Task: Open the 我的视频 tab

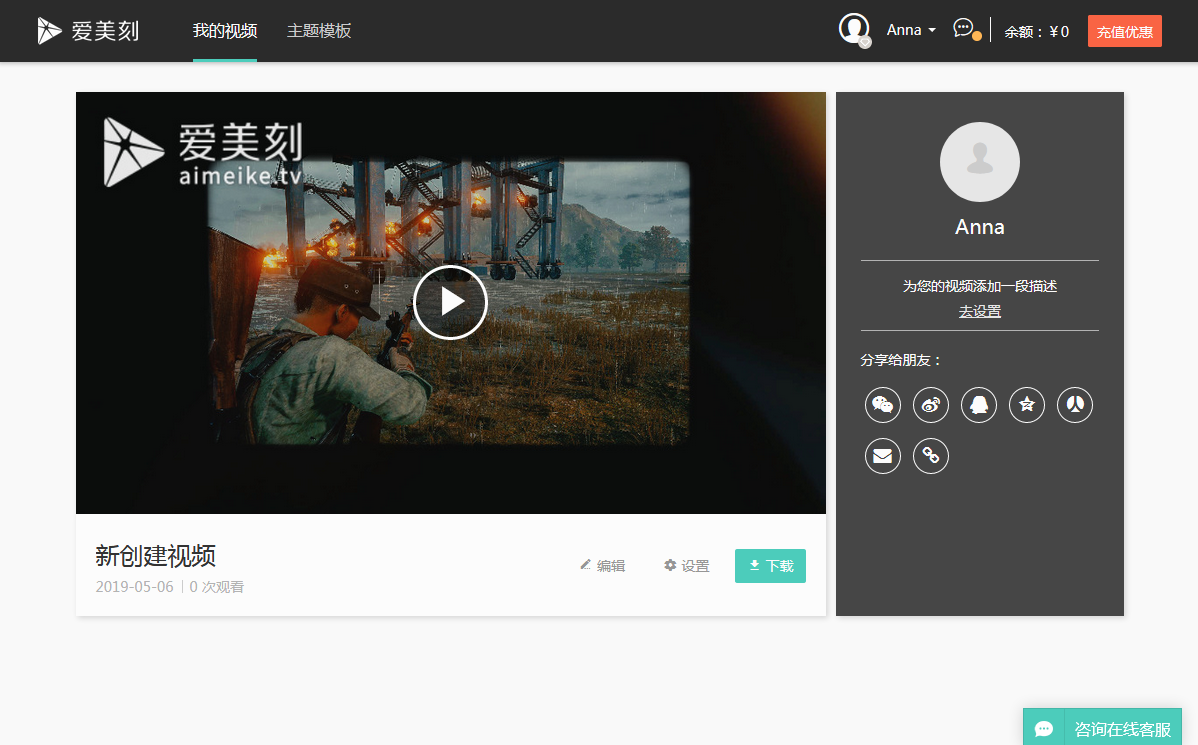Action: point(225,31)
